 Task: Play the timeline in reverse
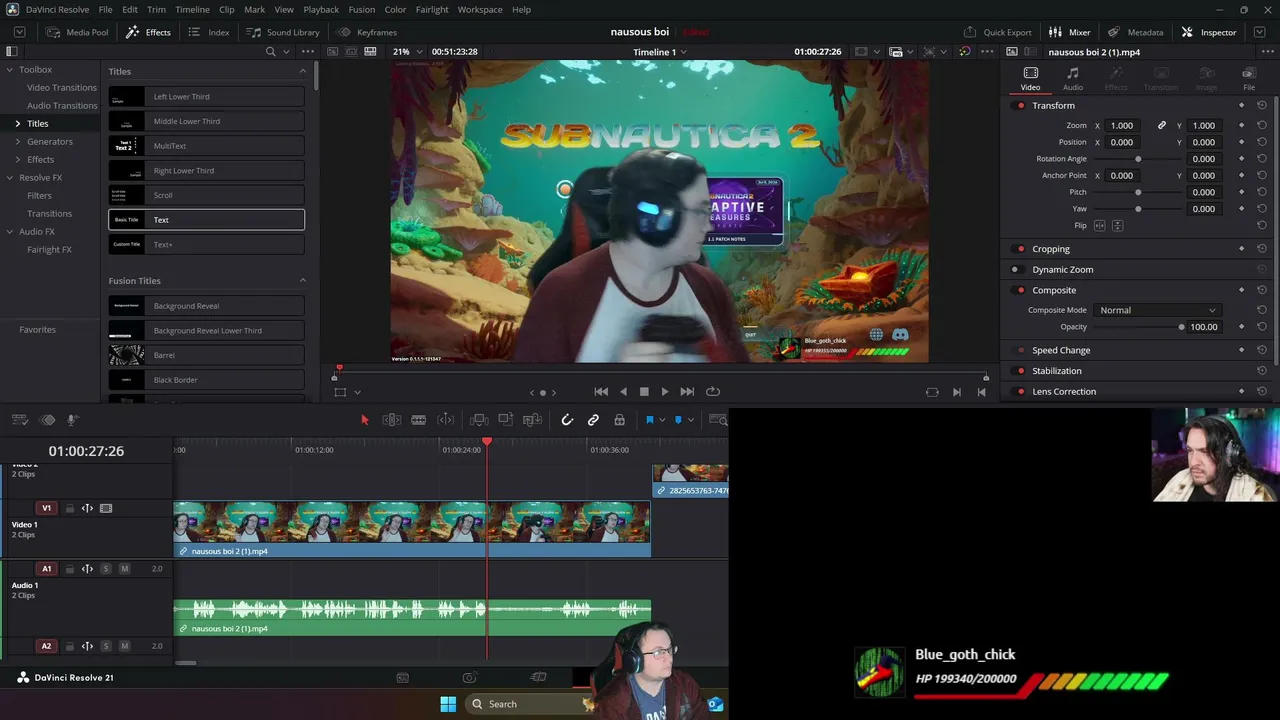[623, 392]
